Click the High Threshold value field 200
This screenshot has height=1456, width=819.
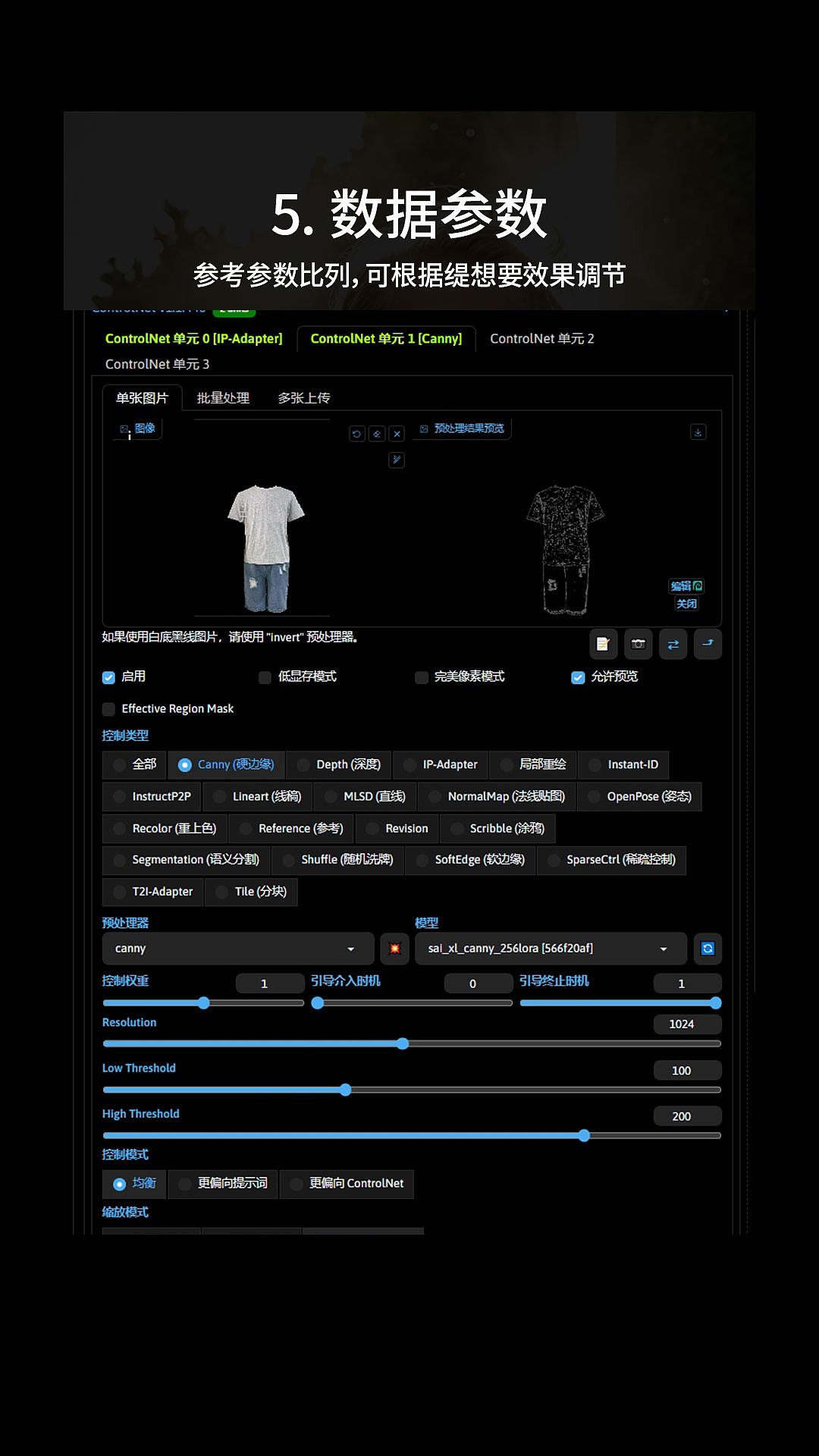(x=687, y=1116)
